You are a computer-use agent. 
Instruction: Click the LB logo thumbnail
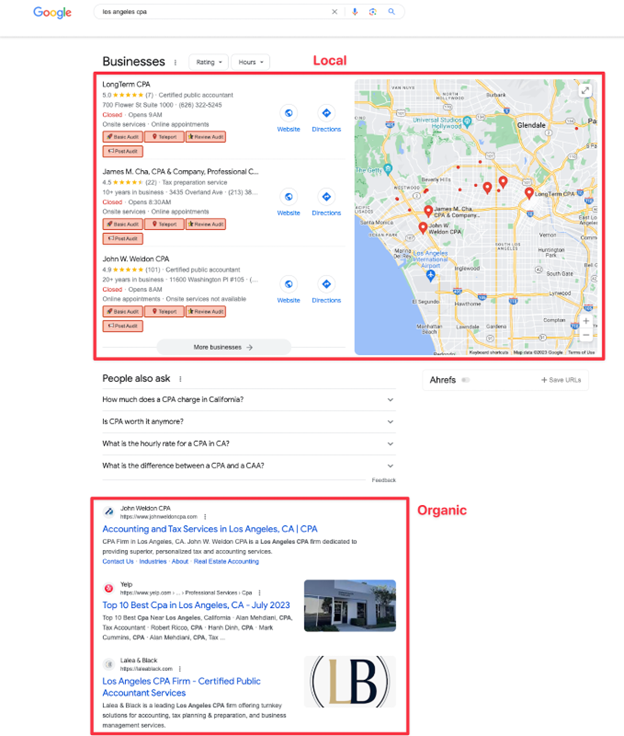[350, 682]
